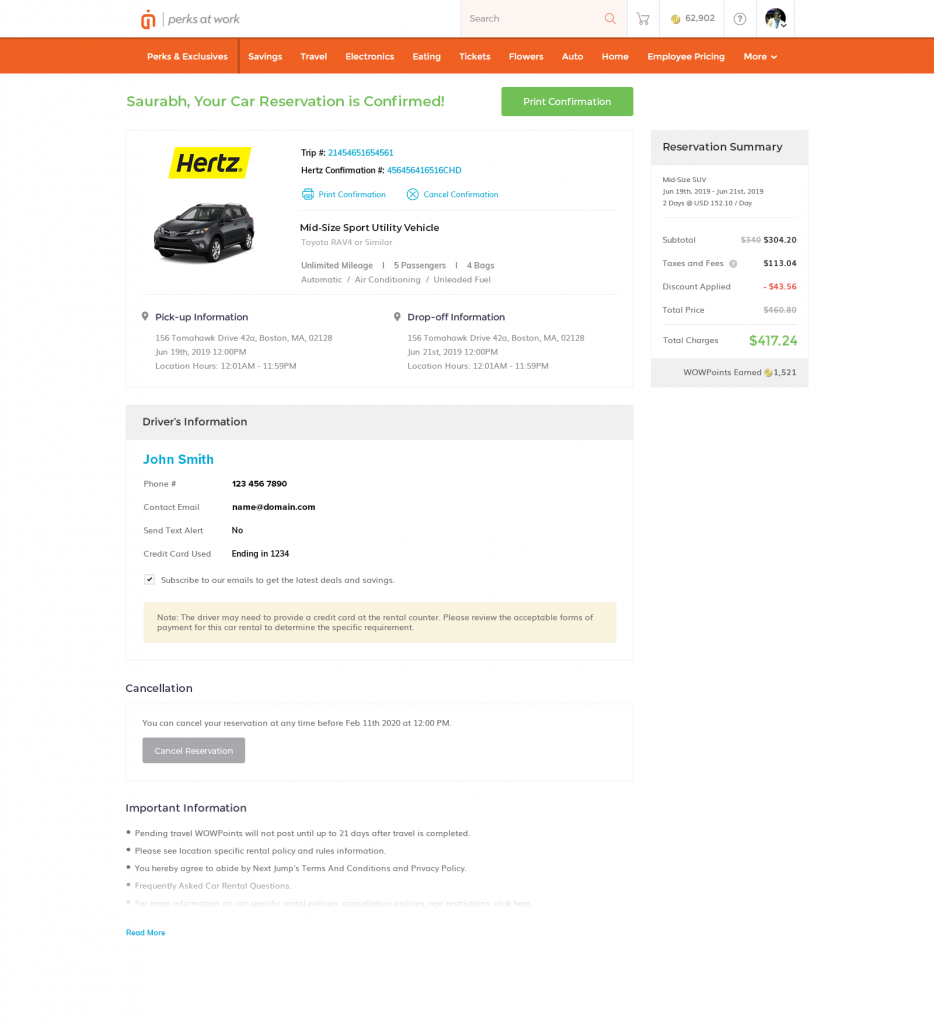Open the profile avatar dropdown
This screenshot has height=1024, width=934.
[x=776, y=19]
